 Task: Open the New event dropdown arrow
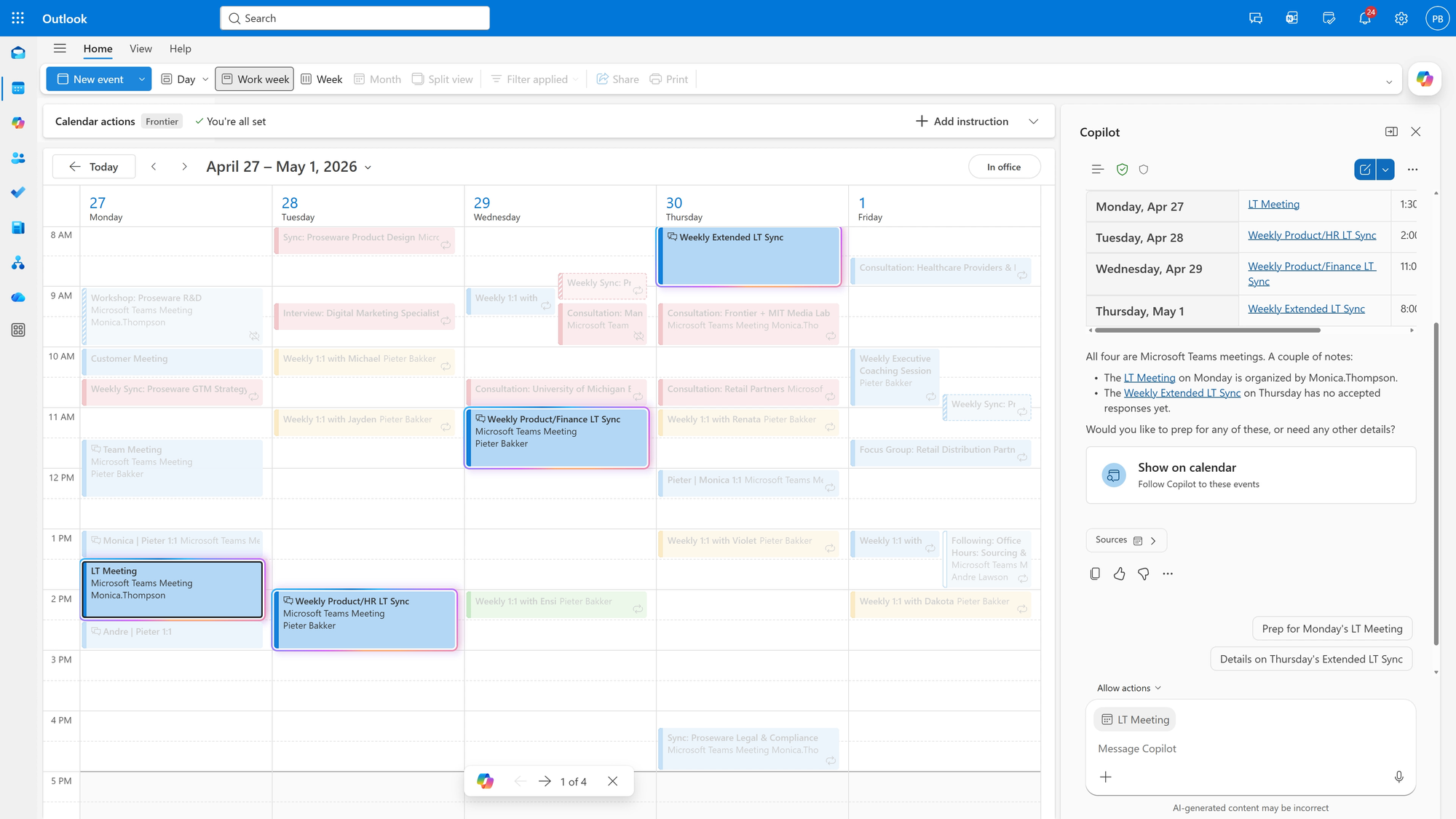tap(141, 79)
